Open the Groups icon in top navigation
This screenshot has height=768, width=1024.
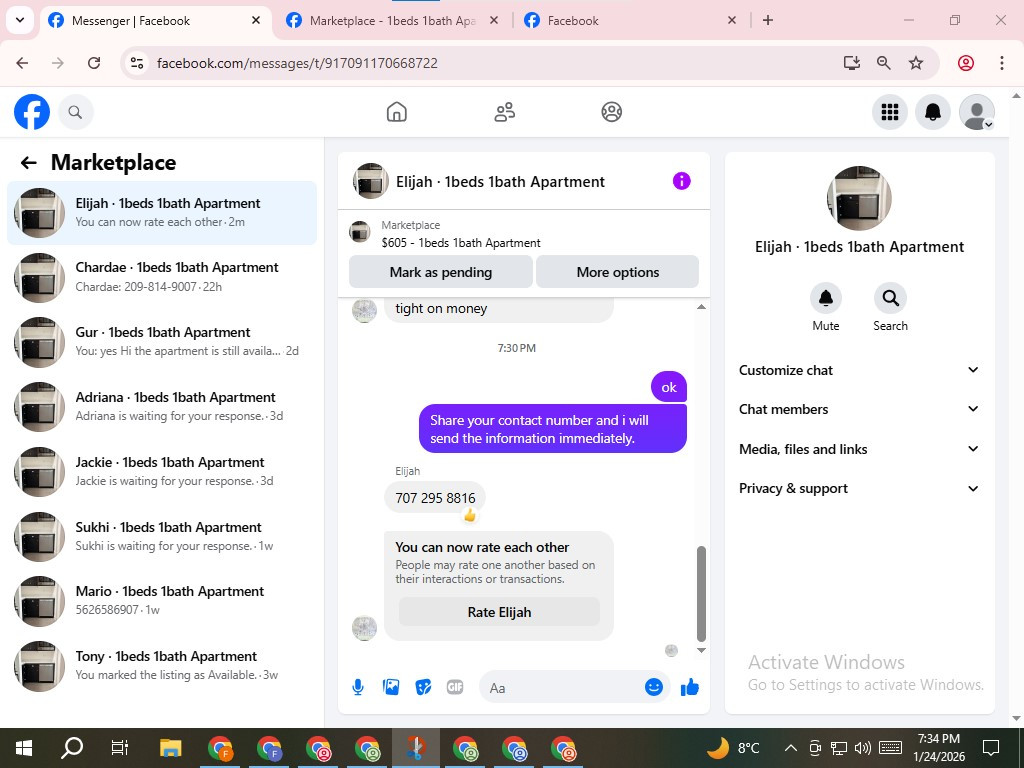(611, 112)
